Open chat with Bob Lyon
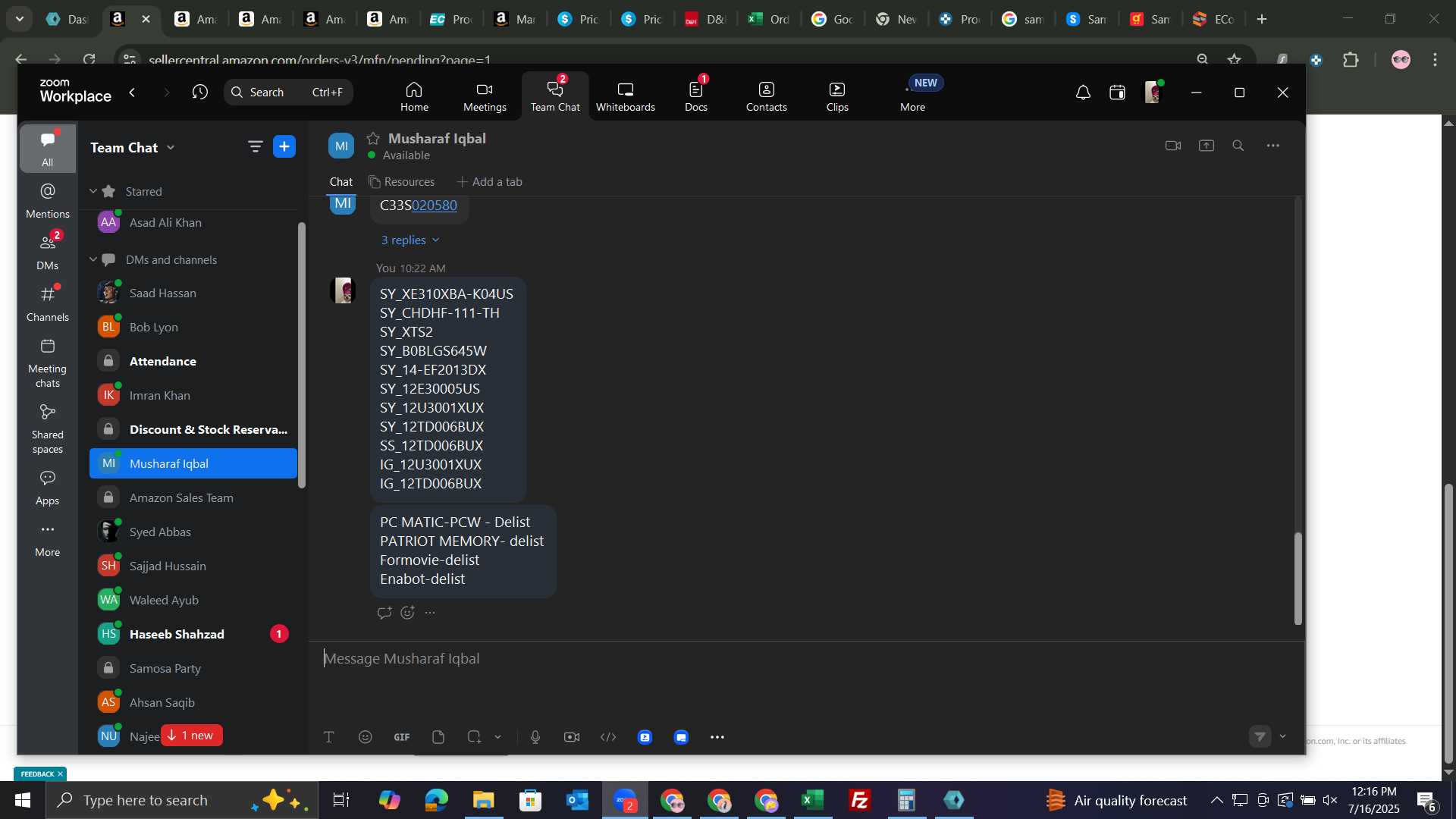 click(193, 328)
